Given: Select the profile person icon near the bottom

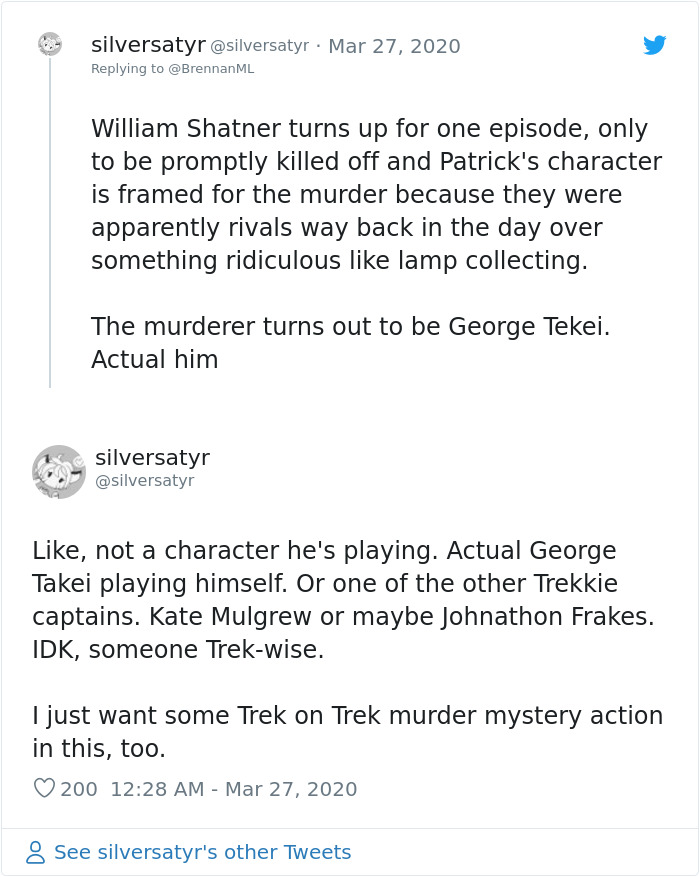Looking at the screenshot, I should (x=35, y=852).
